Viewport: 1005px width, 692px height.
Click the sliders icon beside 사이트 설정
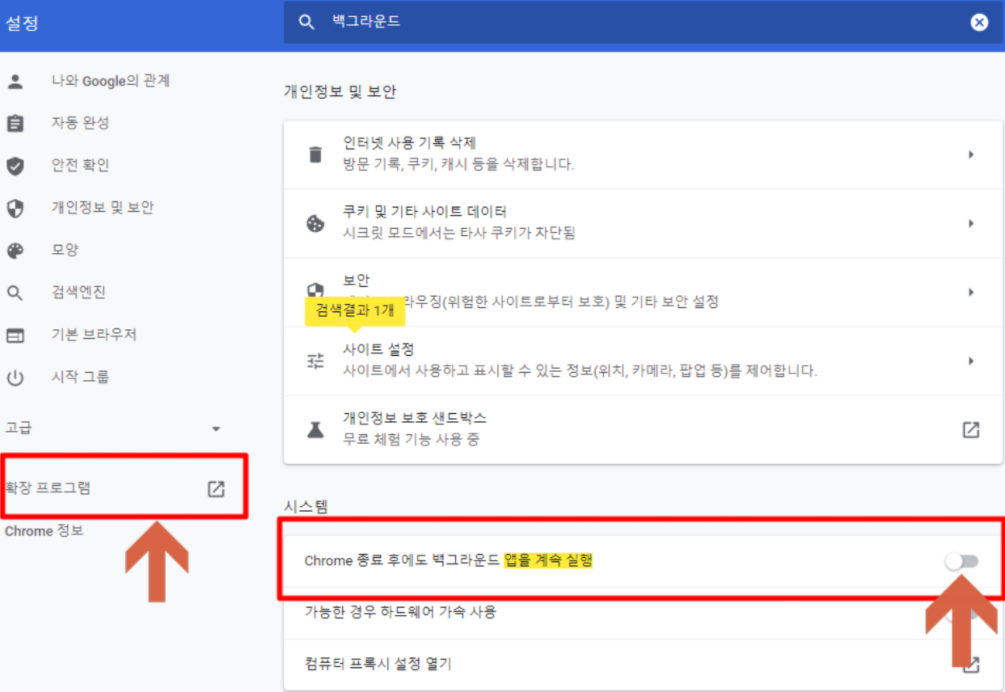point(315,361)
